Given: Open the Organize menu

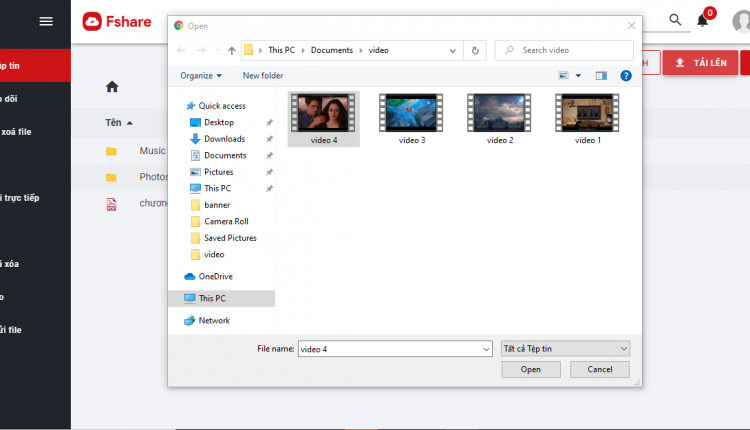Looking at the screenshot, I should pos(201,76).
